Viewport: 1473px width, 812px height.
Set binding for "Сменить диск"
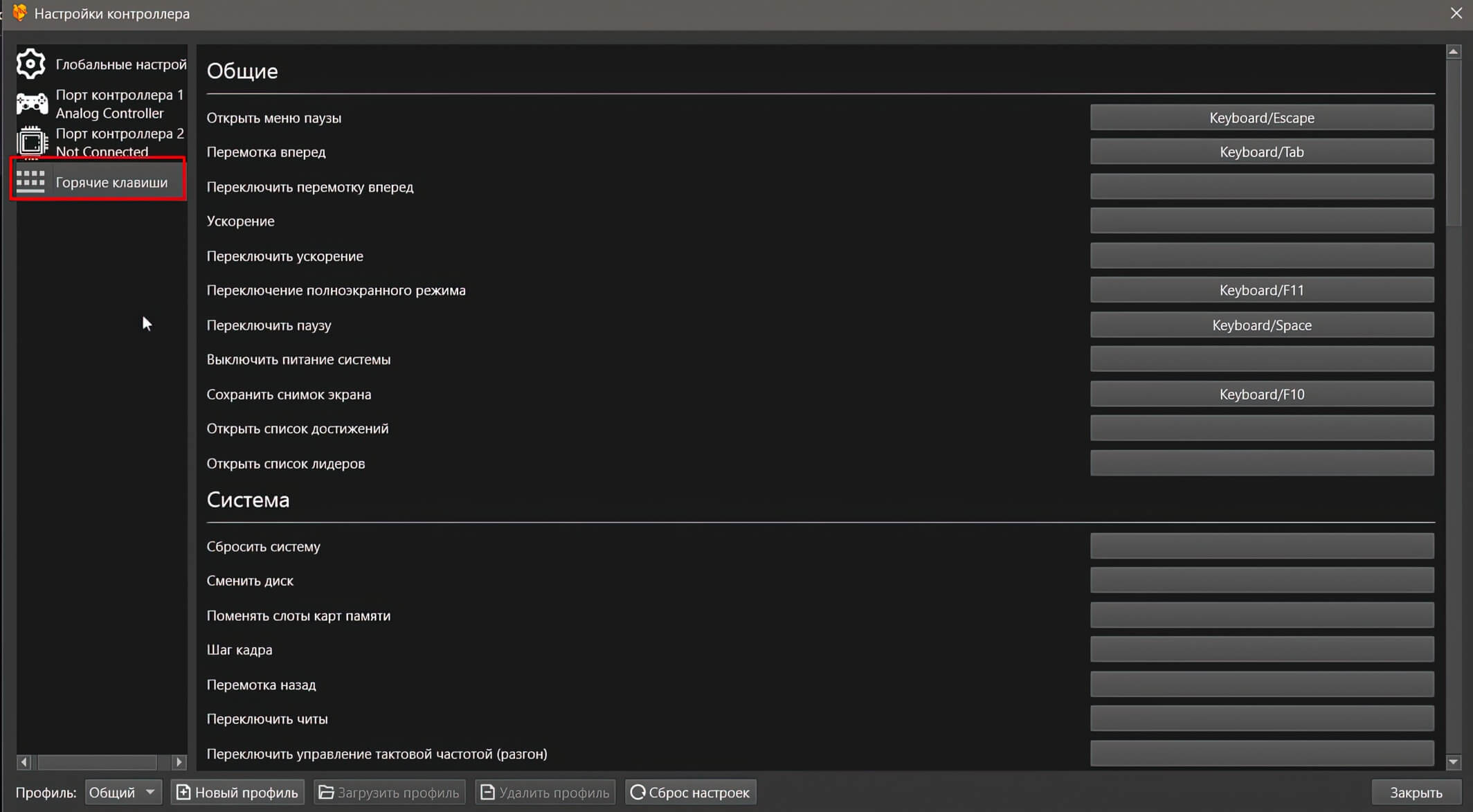pos(1262,581)
